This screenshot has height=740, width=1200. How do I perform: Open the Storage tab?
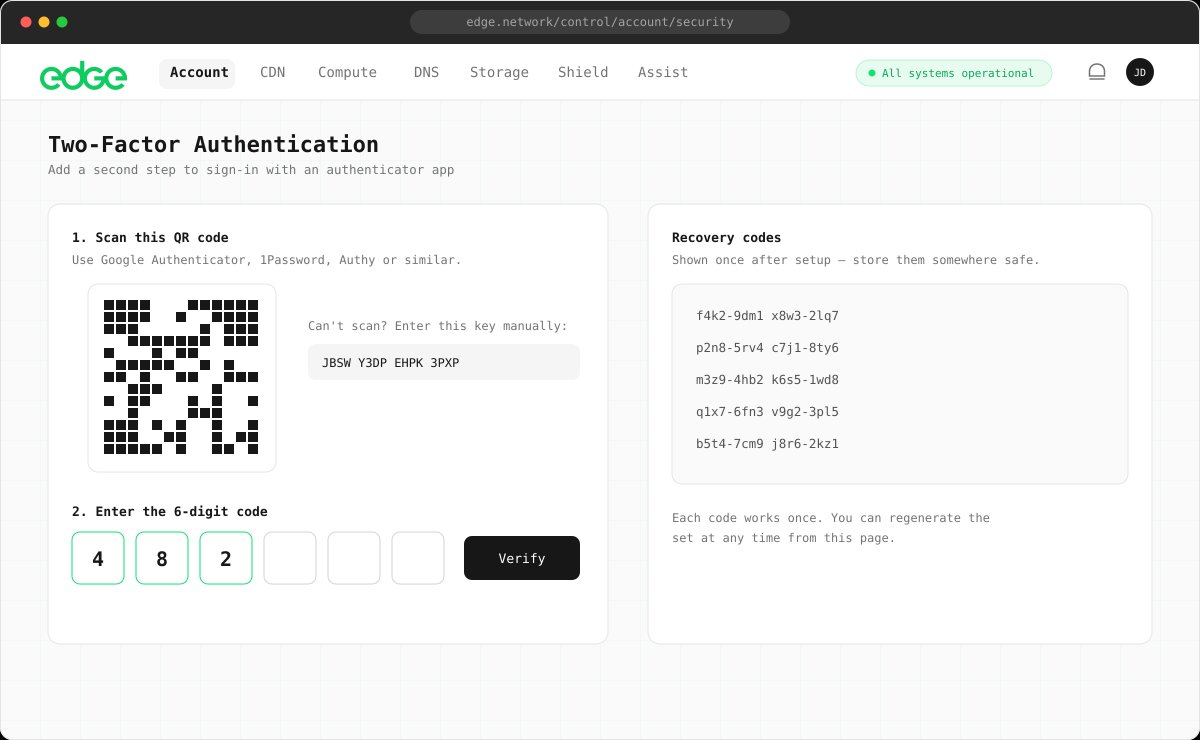click(x=499, y=73)
